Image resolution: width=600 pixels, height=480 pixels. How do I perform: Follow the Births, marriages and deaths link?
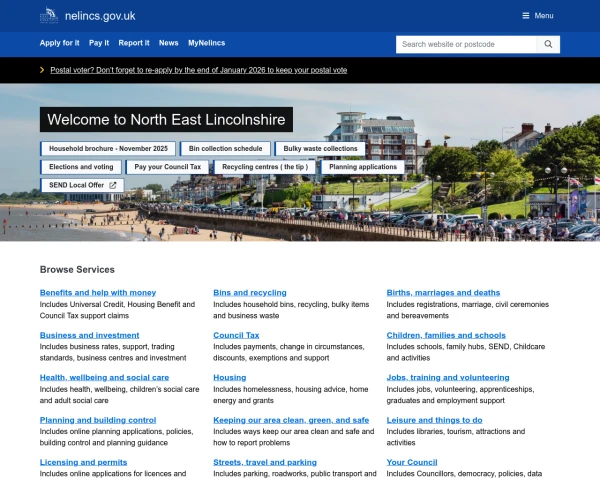[443, 293]
